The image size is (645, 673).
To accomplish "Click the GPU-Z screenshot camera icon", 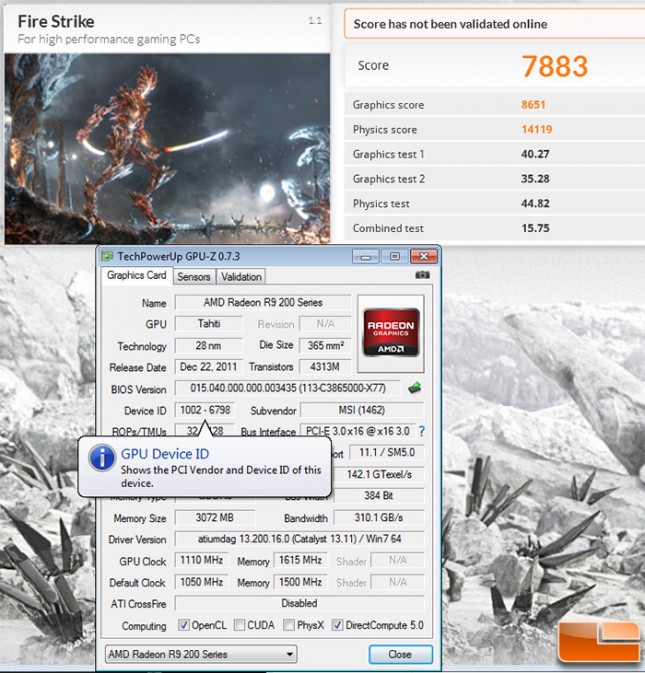I will [x=422, y=275].
